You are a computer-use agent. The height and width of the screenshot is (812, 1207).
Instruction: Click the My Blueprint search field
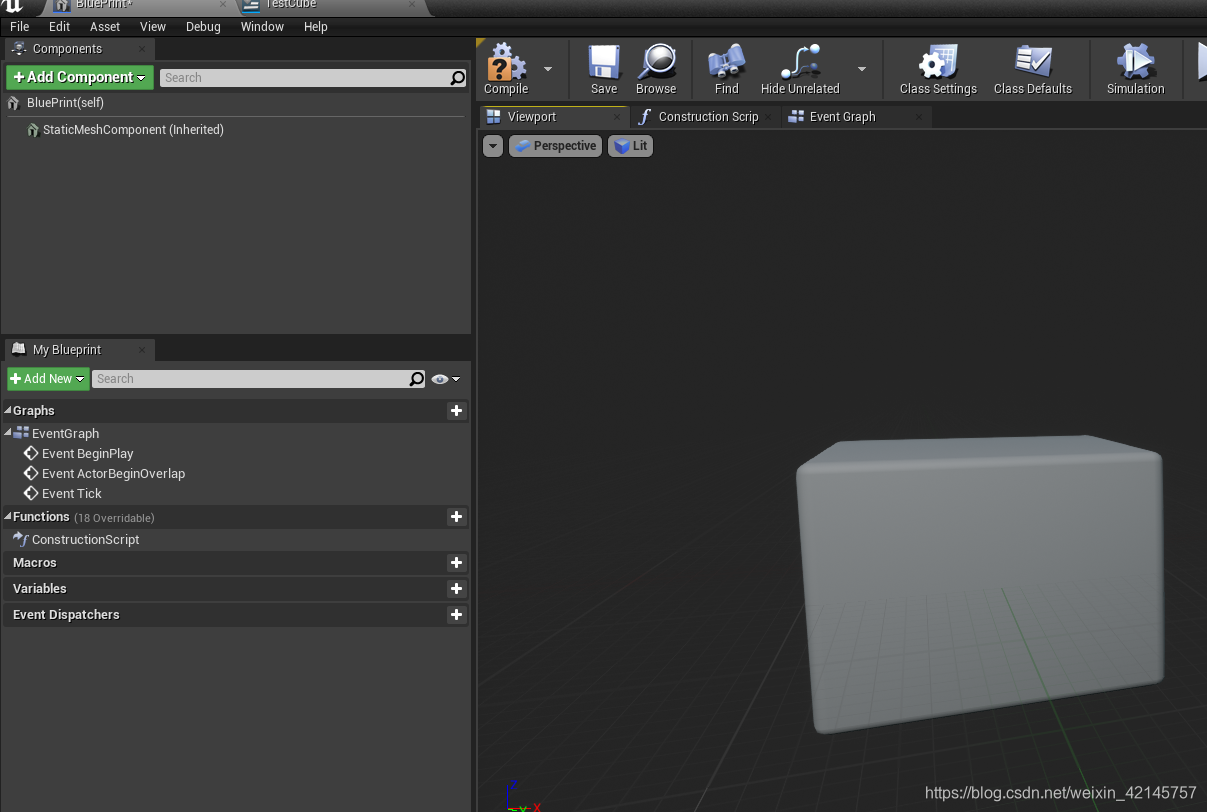tap(250, 379)
